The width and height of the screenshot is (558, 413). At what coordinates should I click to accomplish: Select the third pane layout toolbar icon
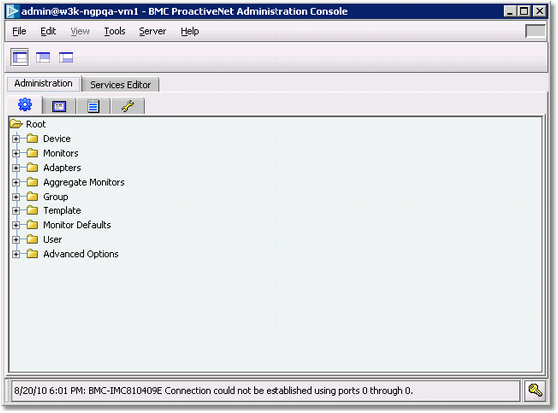[x=66, y=58]
